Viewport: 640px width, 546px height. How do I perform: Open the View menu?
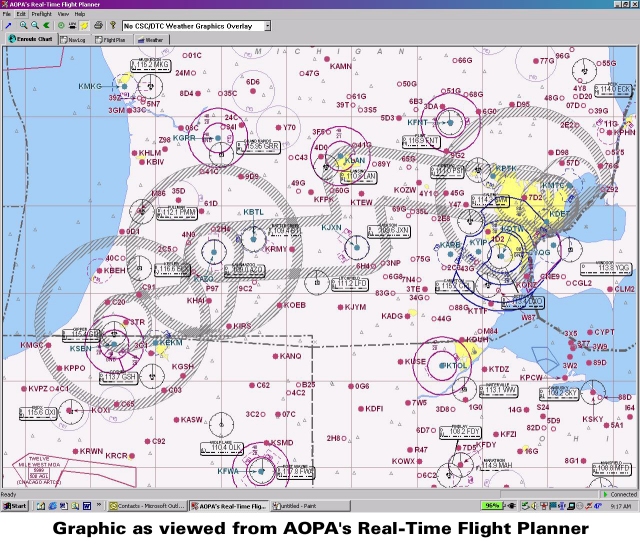click(63, 14)
